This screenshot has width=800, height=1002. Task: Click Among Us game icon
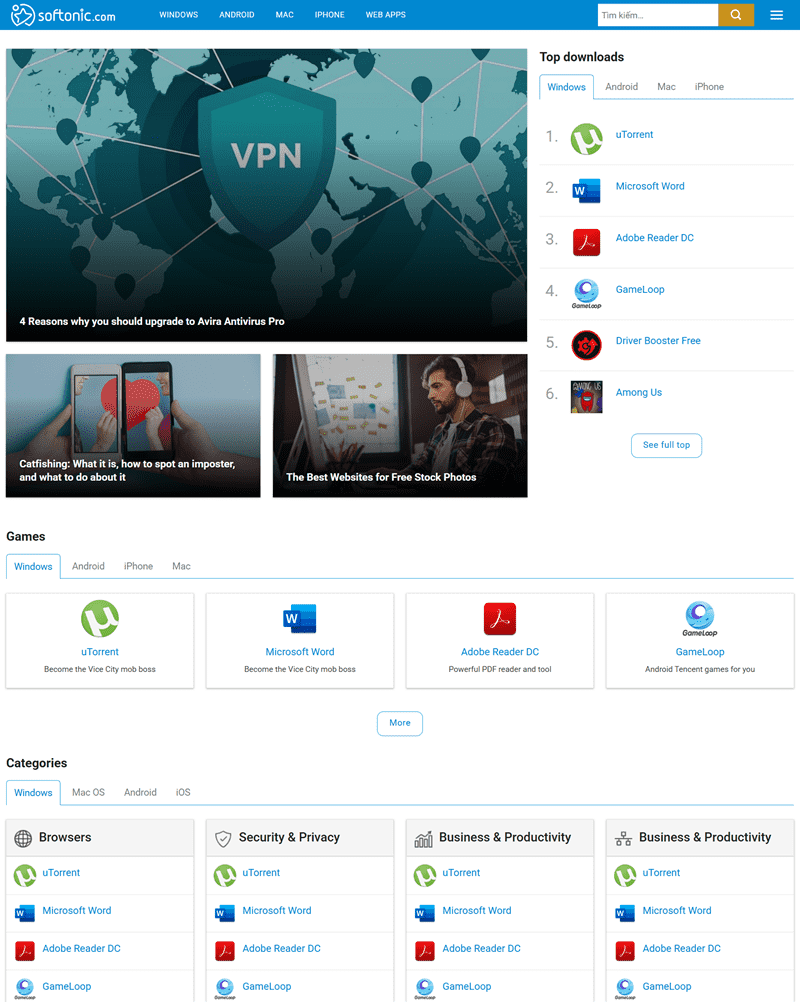point(586,397)
